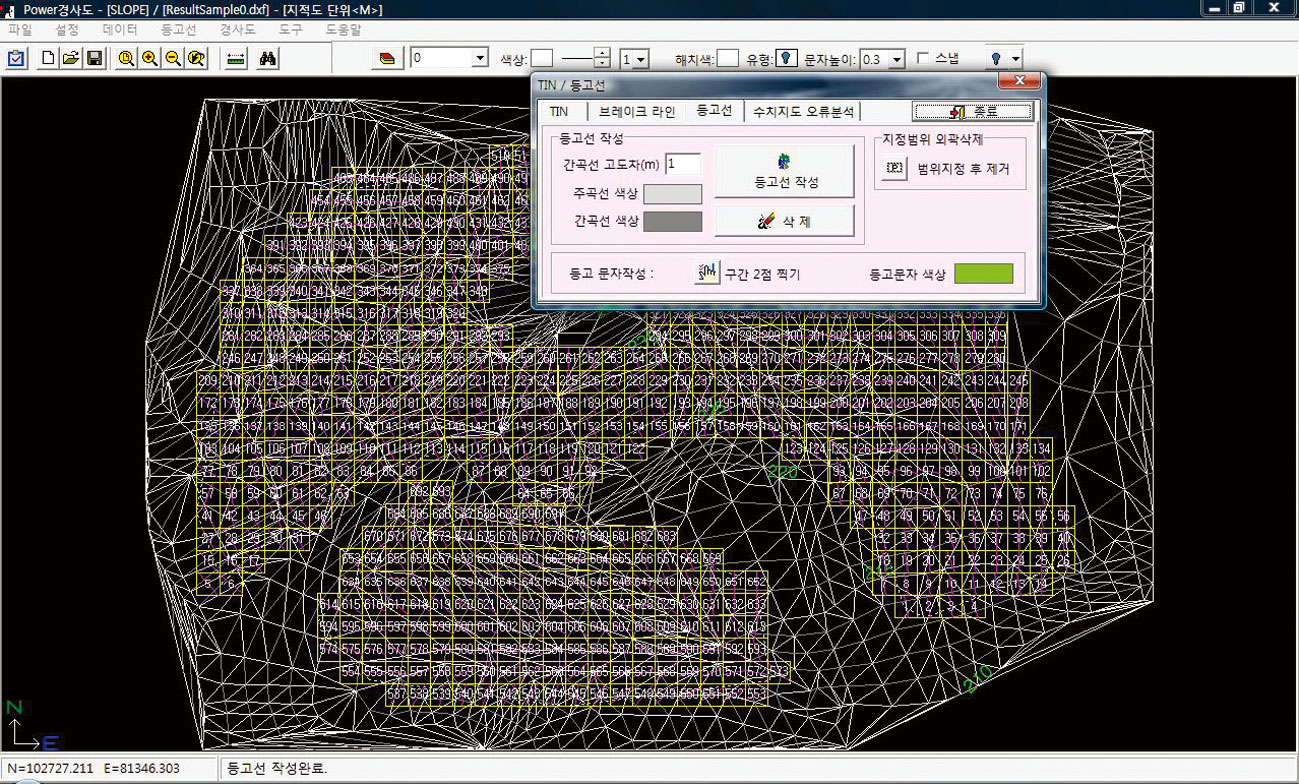
Task: Click the binoculars find icon
Action: click(x=268, y=59)
